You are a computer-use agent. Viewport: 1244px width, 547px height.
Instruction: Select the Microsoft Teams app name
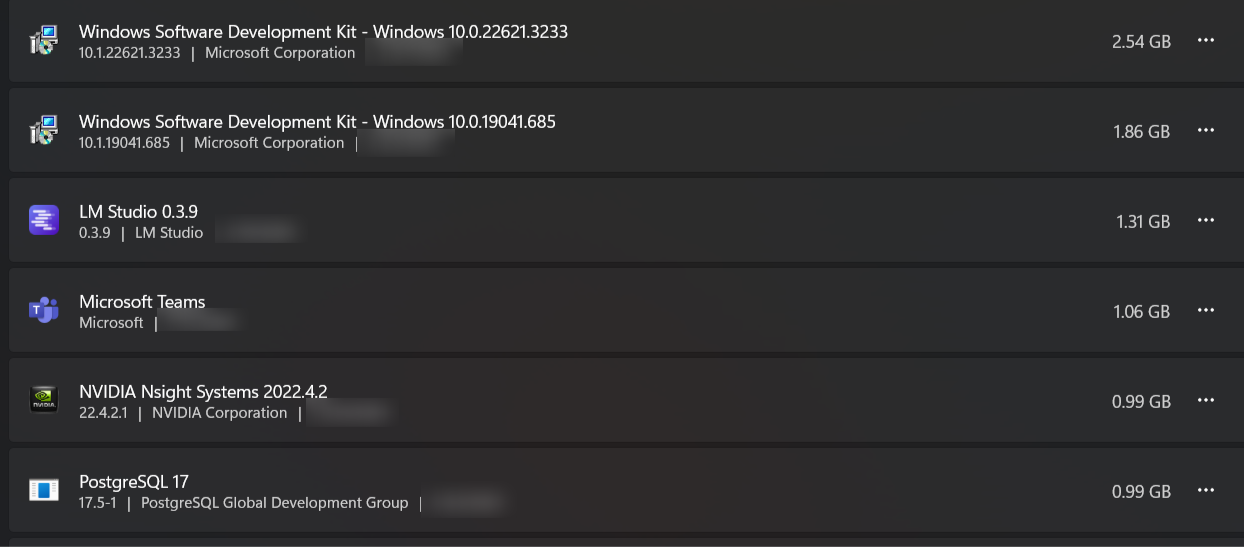(142, 302)
